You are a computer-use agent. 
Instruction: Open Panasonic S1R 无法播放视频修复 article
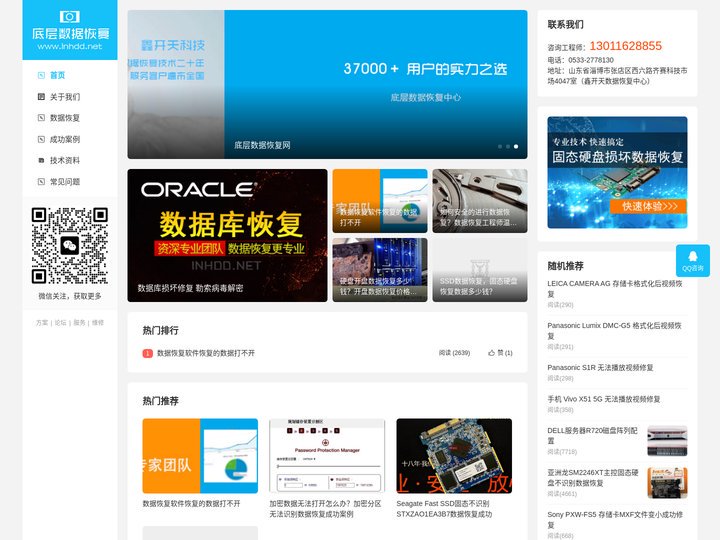click(600, 367)
